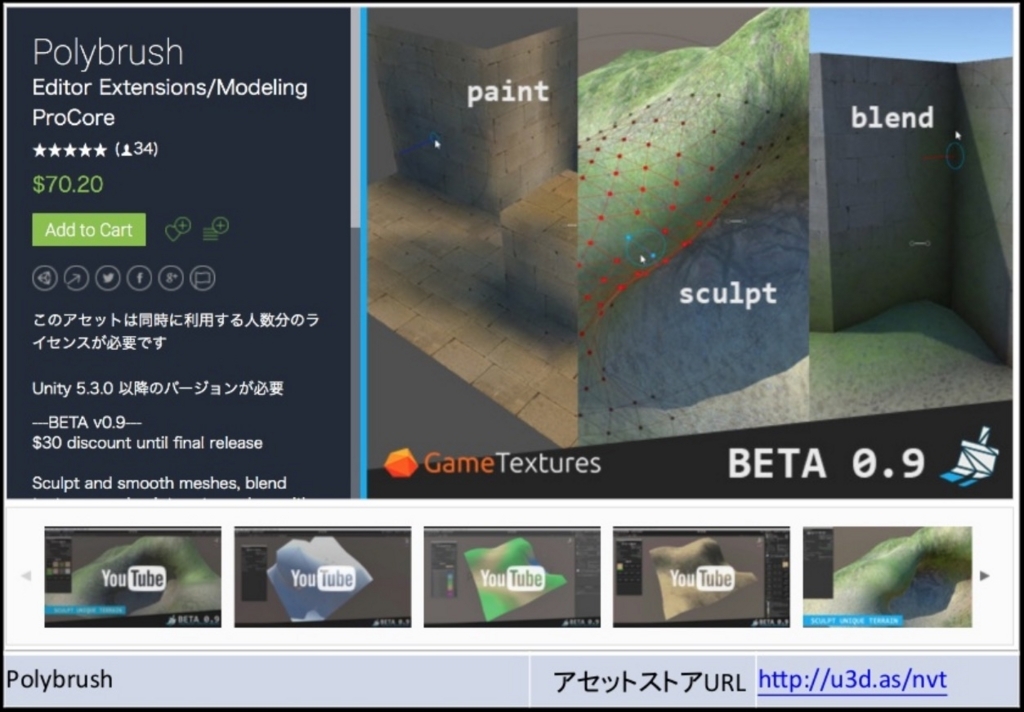This screenshot has width=1024, height=712.
Task: Share on Facebook icon
Action: 139,278
